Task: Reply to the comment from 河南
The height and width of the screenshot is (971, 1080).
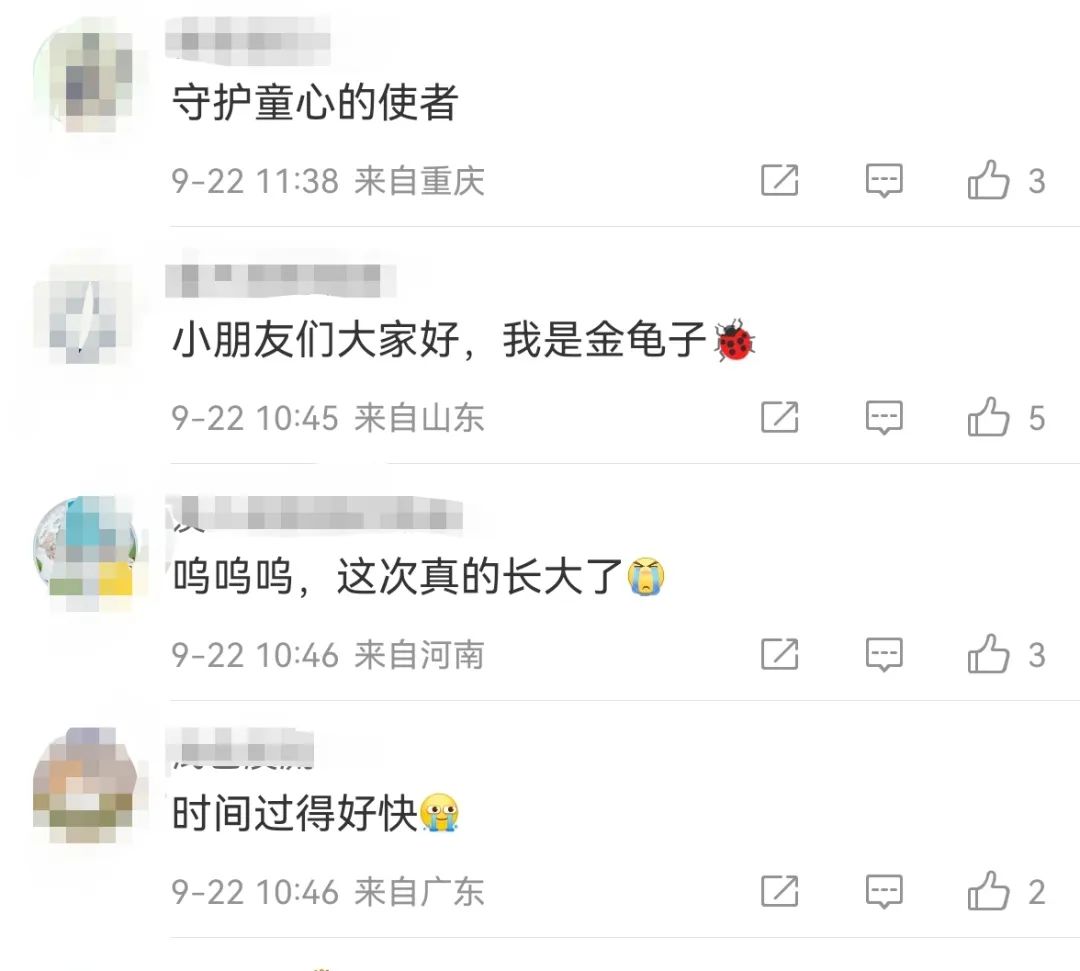Action: [884, 654]
